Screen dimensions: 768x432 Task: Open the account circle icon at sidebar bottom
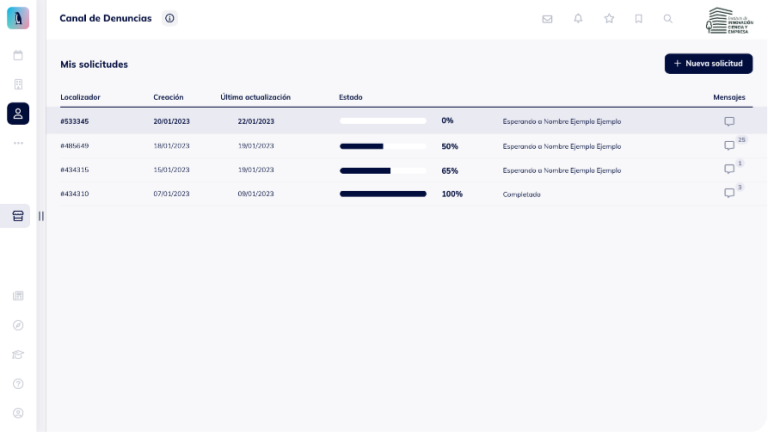[x=18, y=413]
